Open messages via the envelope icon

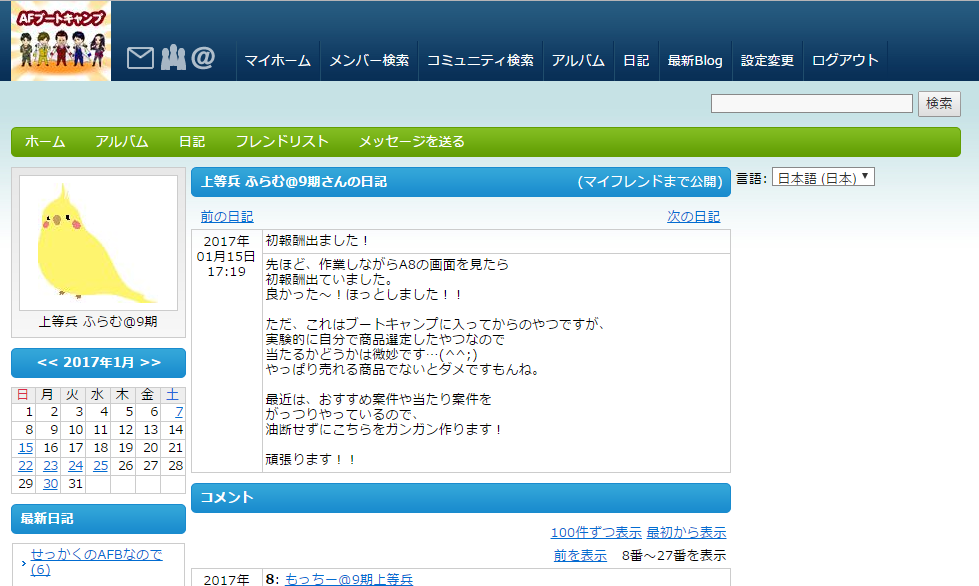tap(140, 59)
